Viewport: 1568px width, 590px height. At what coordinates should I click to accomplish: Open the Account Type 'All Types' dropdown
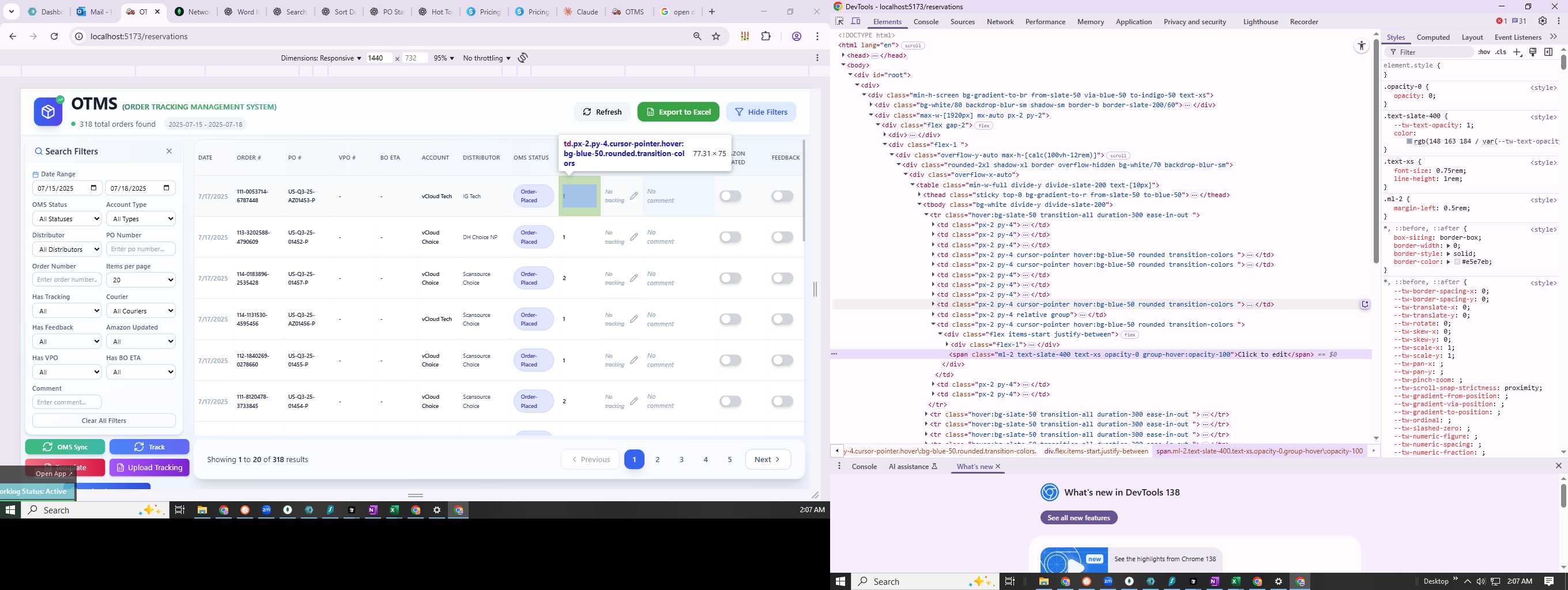(x=141, y=218)
